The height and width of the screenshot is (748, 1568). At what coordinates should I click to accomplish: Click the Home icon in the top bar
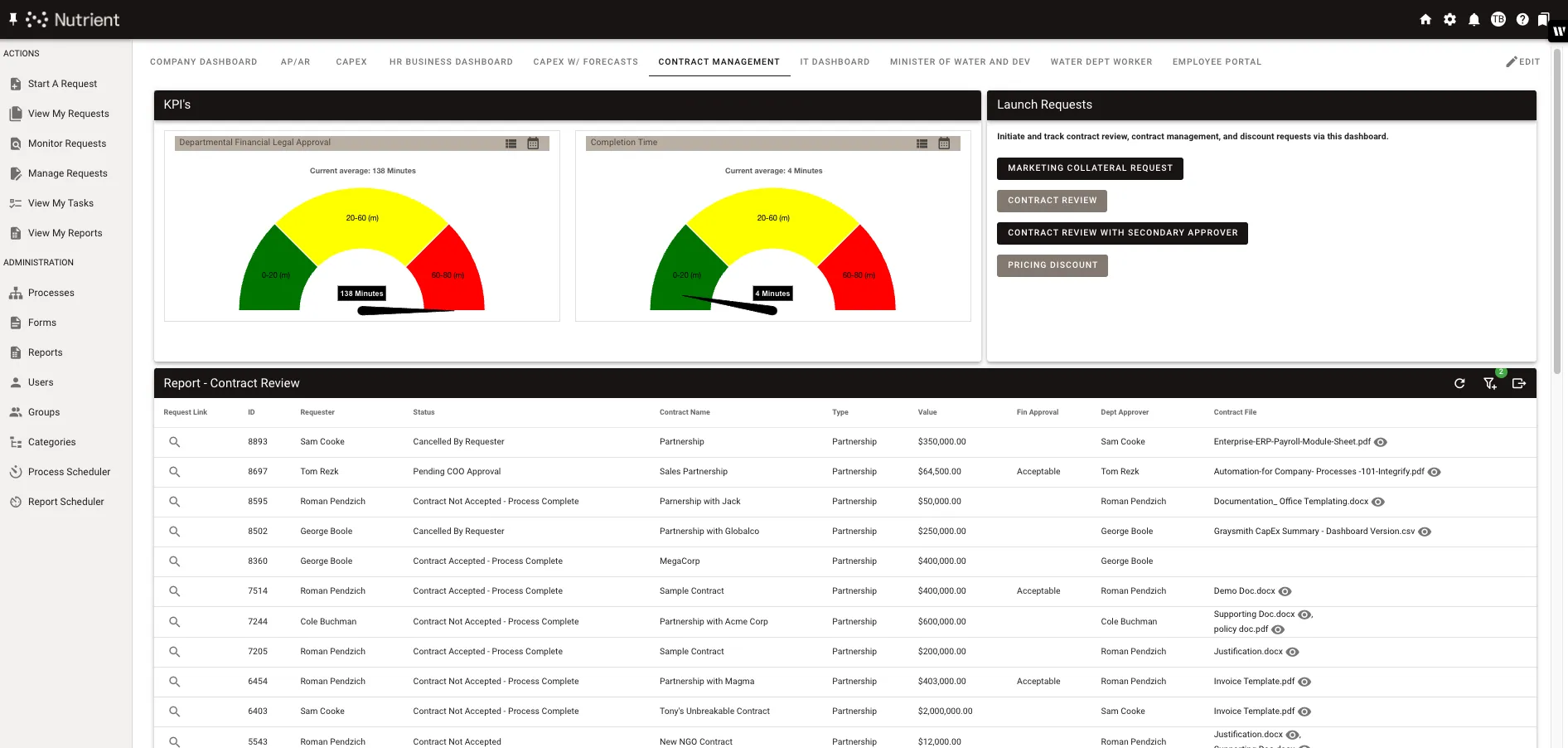pos(1425,18)
